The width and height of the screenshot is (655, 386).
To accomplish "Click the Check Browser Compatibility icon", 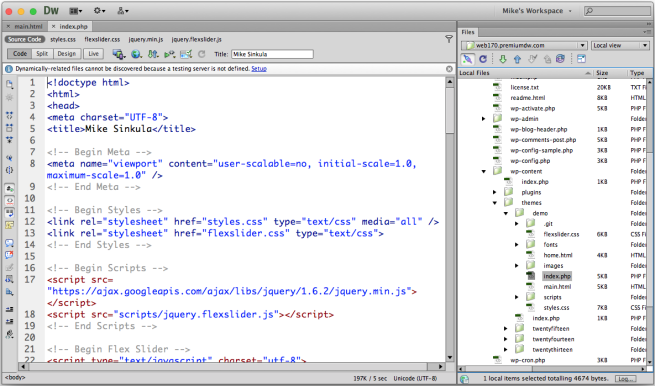I will (186, 54).
